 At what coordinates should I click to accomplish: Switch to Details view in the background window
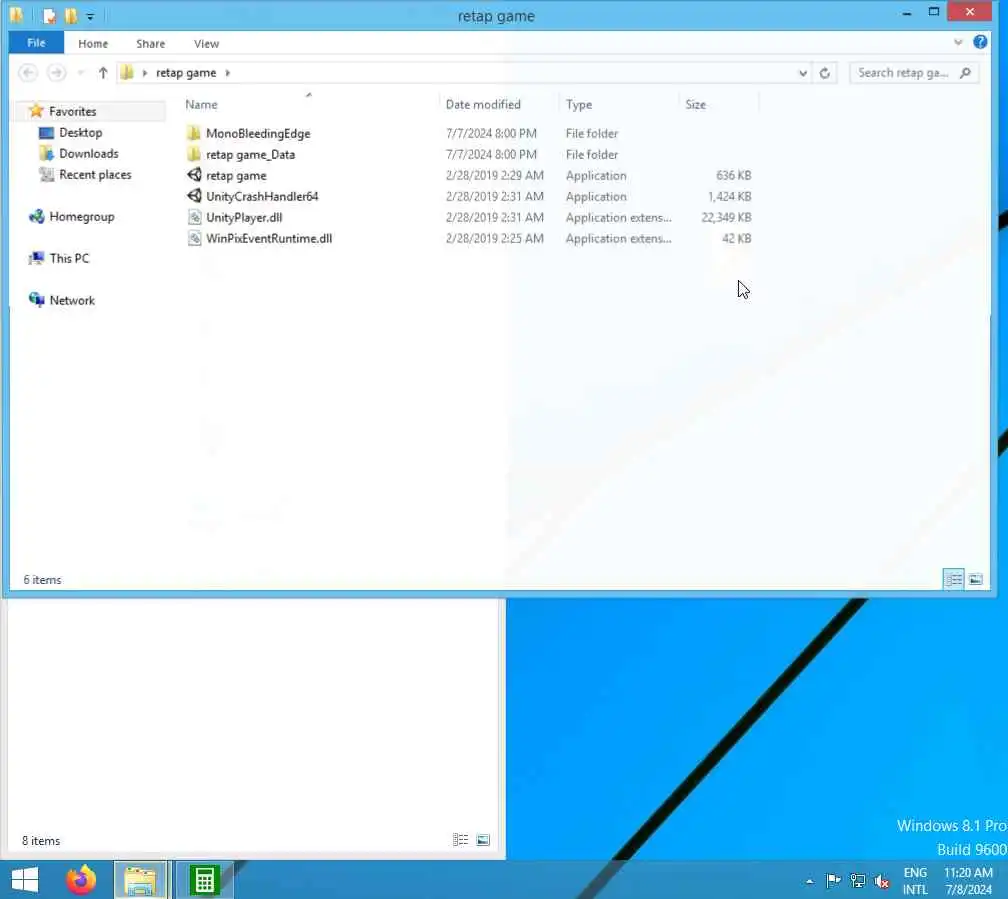(460, 840)
